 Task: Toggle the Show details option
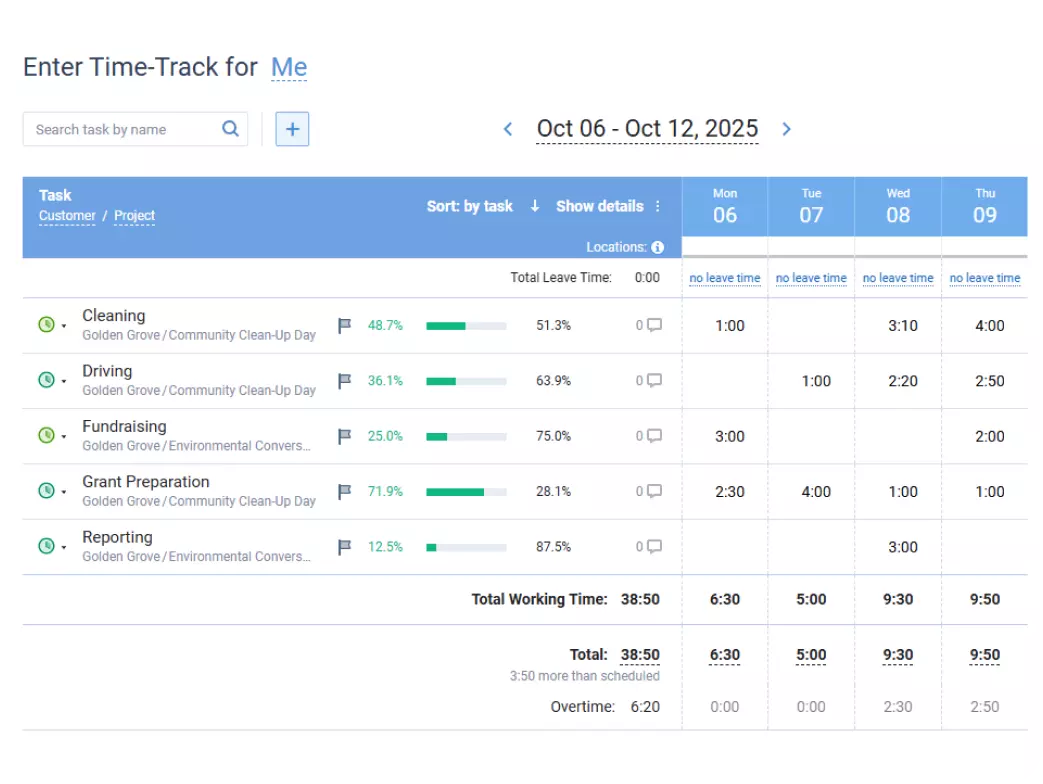point(601,206)
